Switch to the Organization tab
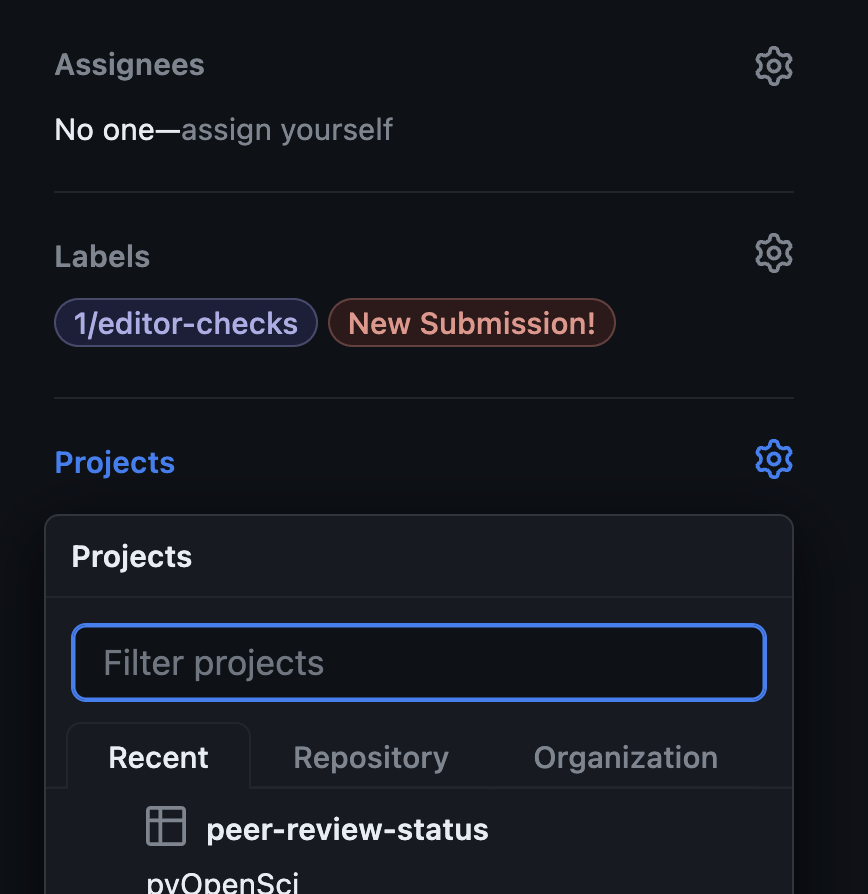This screenshot has height=894, width=868. 625,758
